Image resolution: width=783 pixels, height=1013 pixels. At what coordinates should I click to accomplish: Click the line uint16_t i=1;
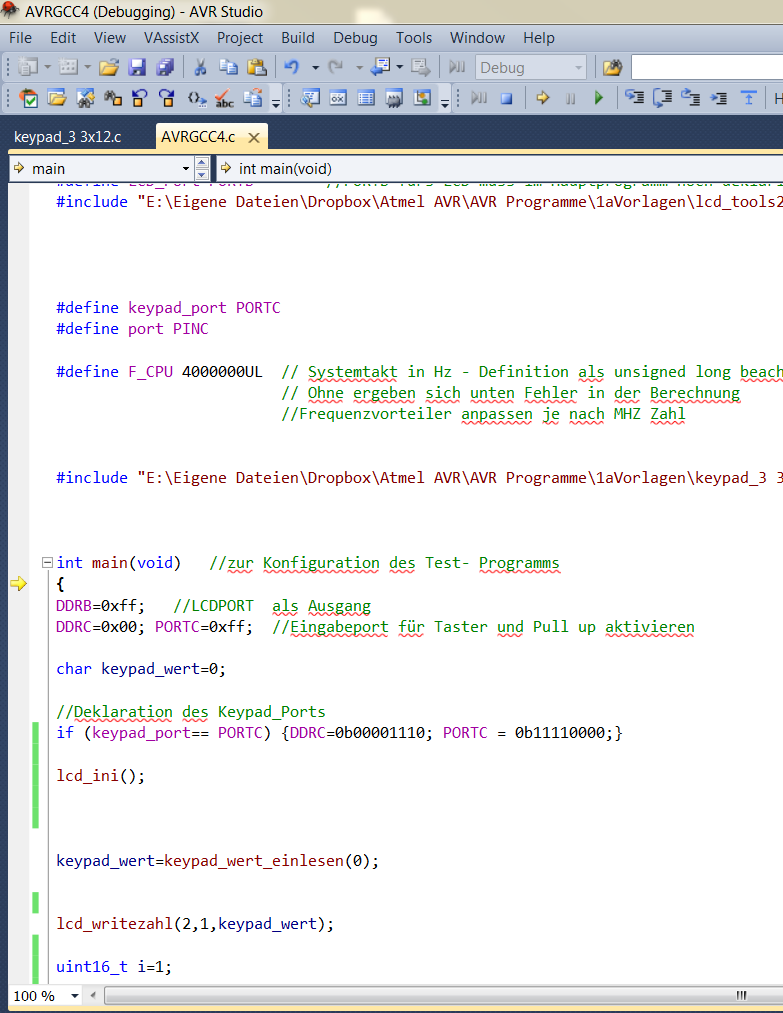coord(114,966)
